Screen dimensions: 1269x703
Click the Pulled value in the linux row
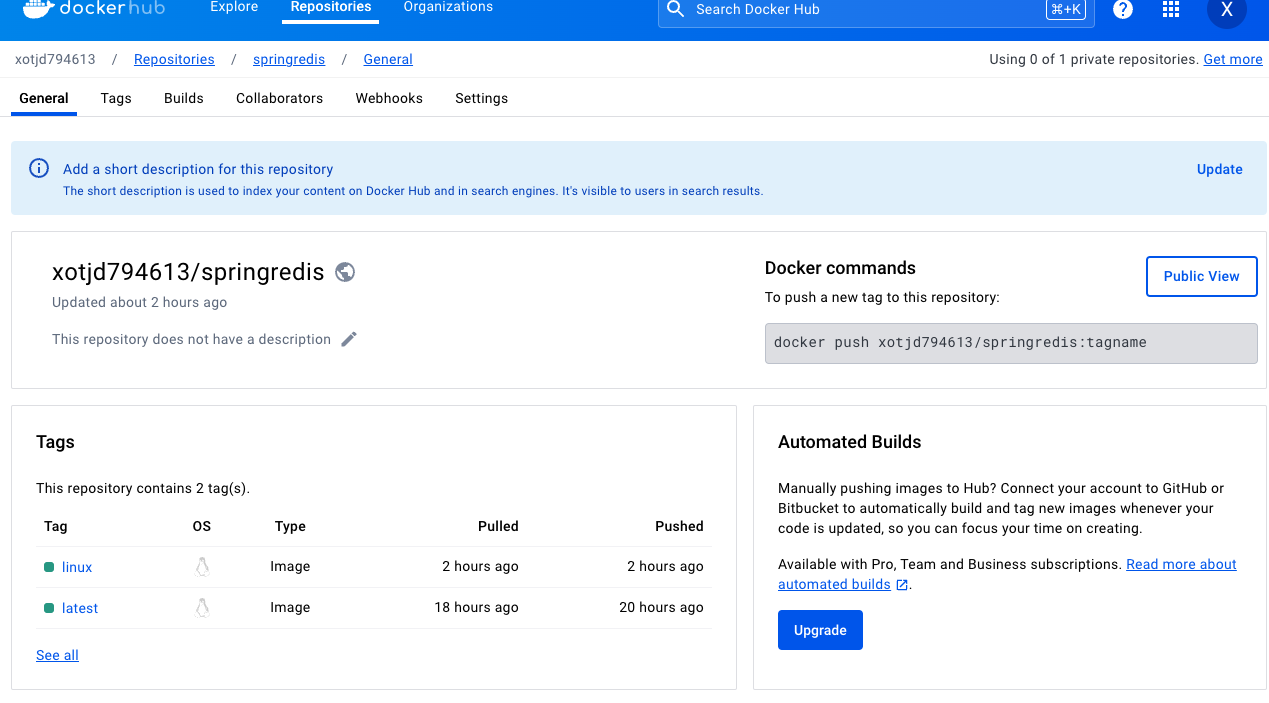click(x=480, y=566)
